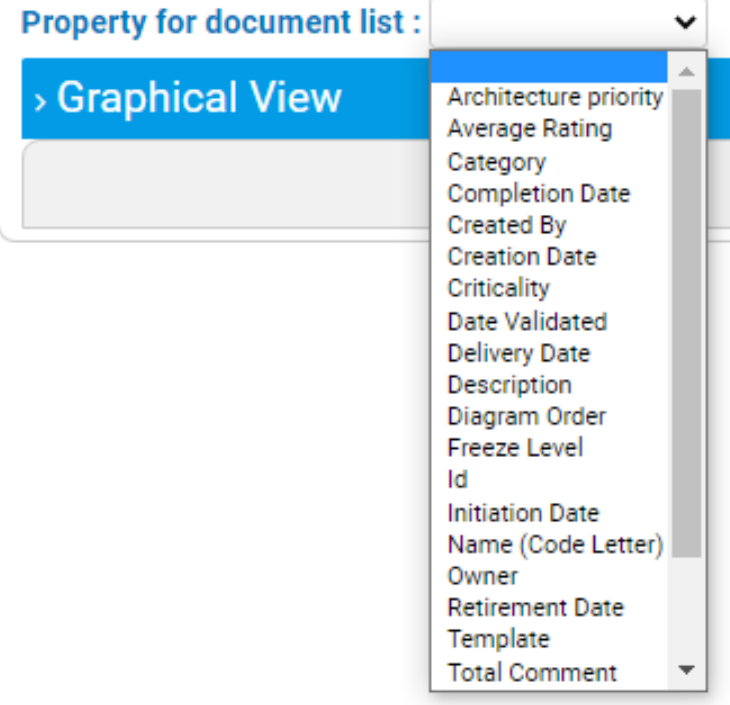Screen dimensions: 730x705
Task: Choose Description in the dropdown list
Action: point(509,385)
